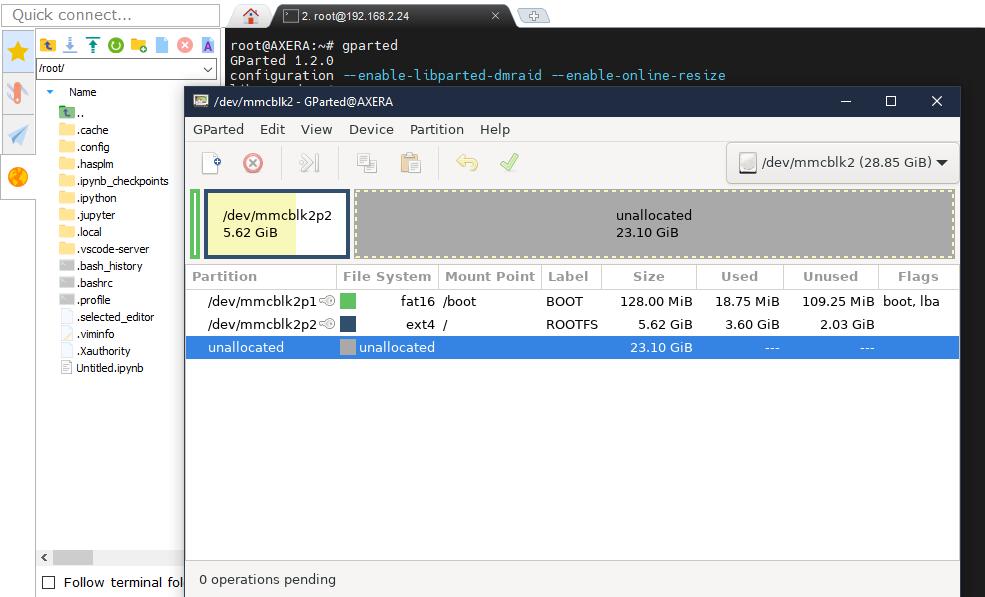
Task: Click the scroll left arrow in file browser
Action: (44, 557)
